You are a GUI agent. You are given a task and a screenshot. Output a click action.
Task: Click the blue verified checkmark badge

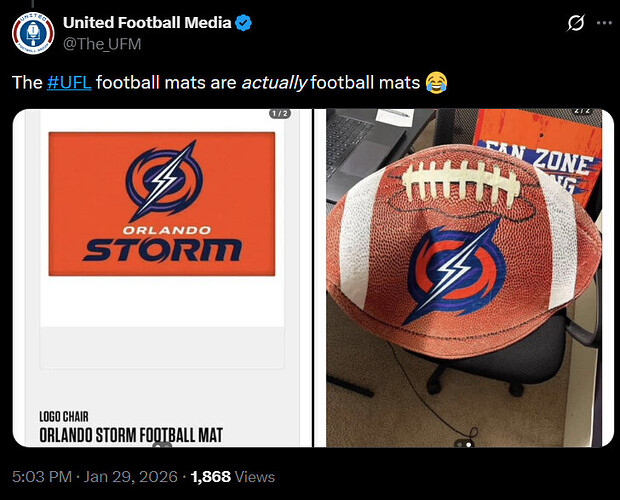tap(244, 23)
